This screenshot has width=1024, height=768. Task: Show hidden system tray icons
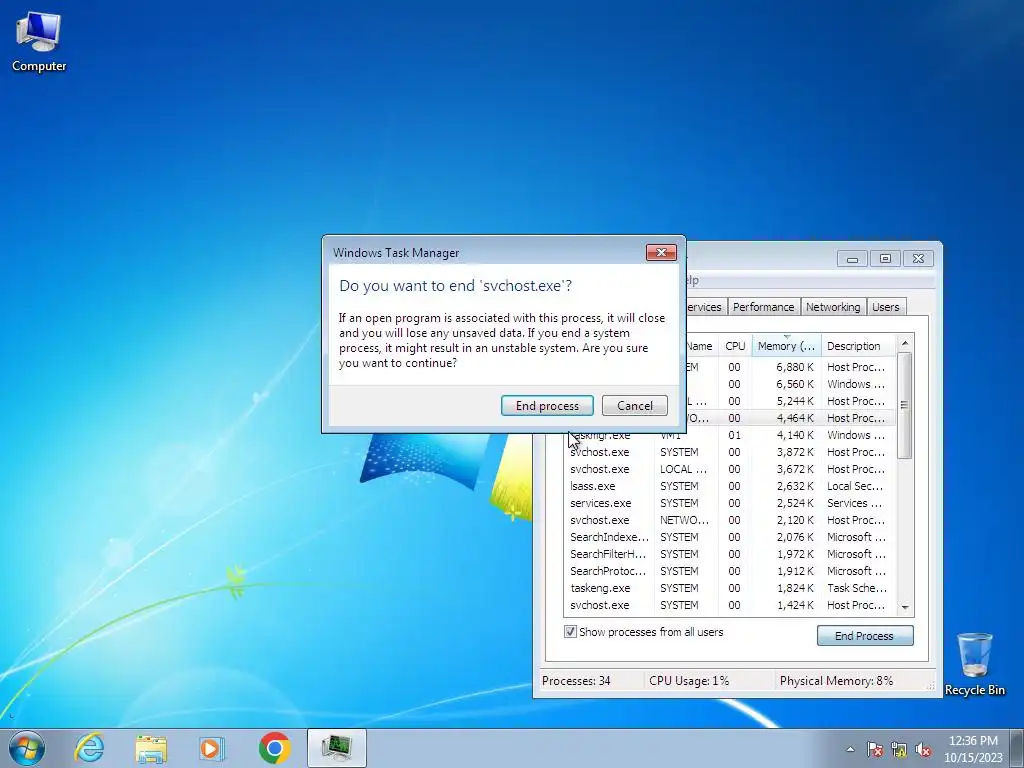pyautogui.click(x=850, y=749)
